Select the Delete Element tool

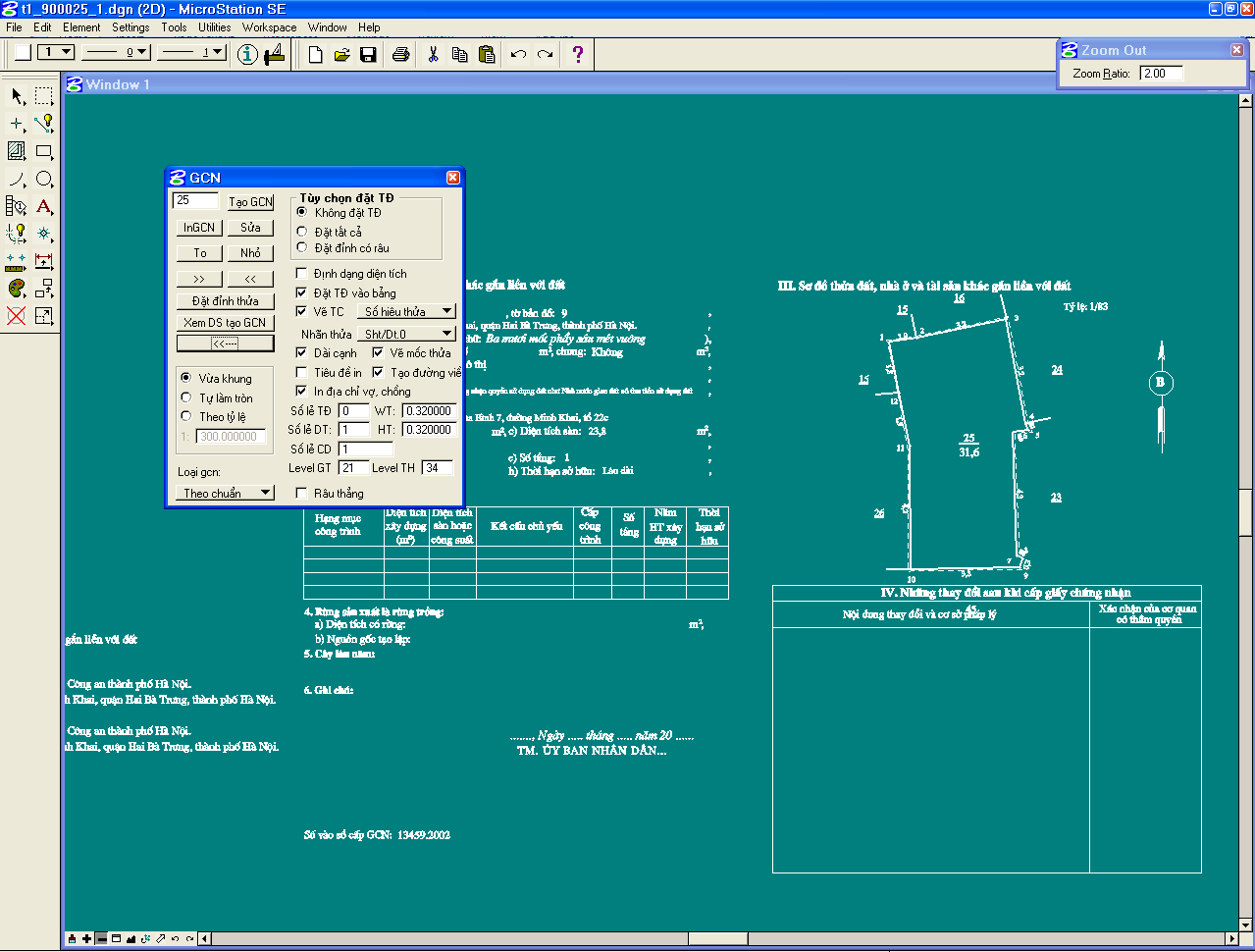pos(17,316)
